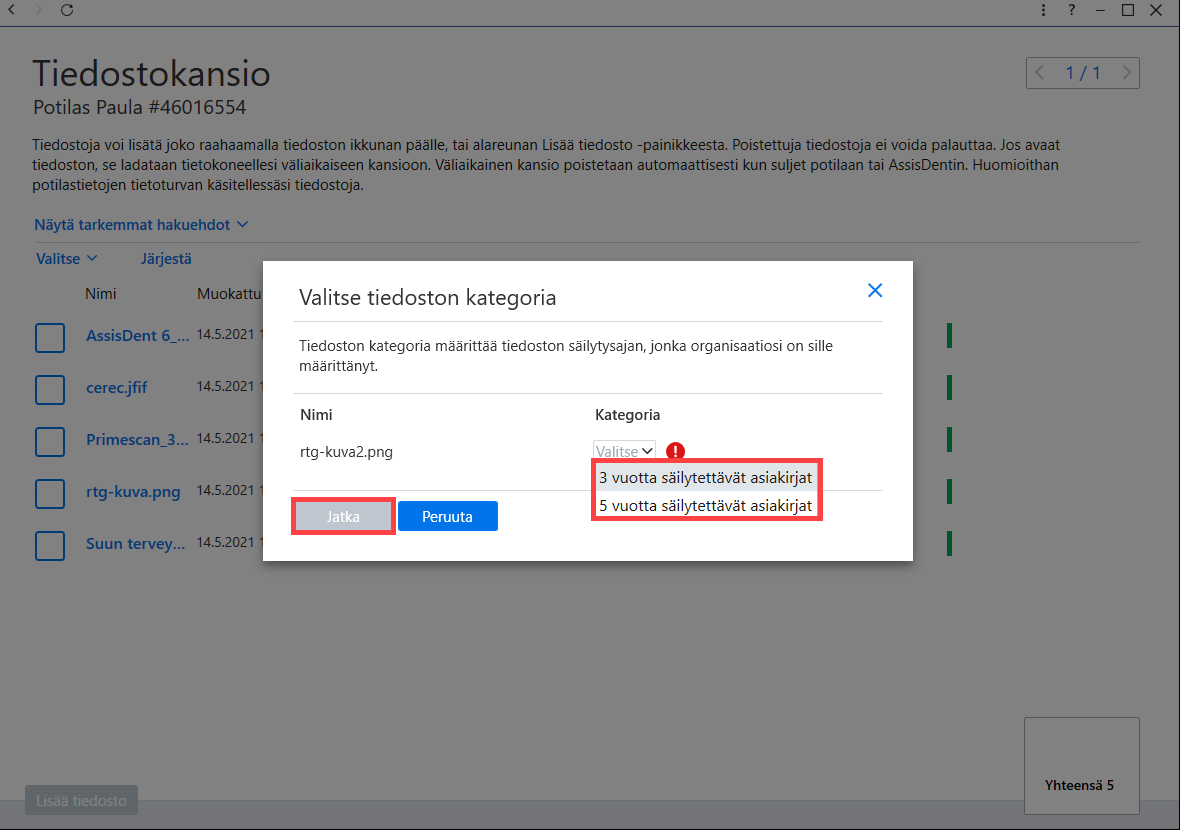
Task: Go to next page arrow
Action: (1127, 73)
